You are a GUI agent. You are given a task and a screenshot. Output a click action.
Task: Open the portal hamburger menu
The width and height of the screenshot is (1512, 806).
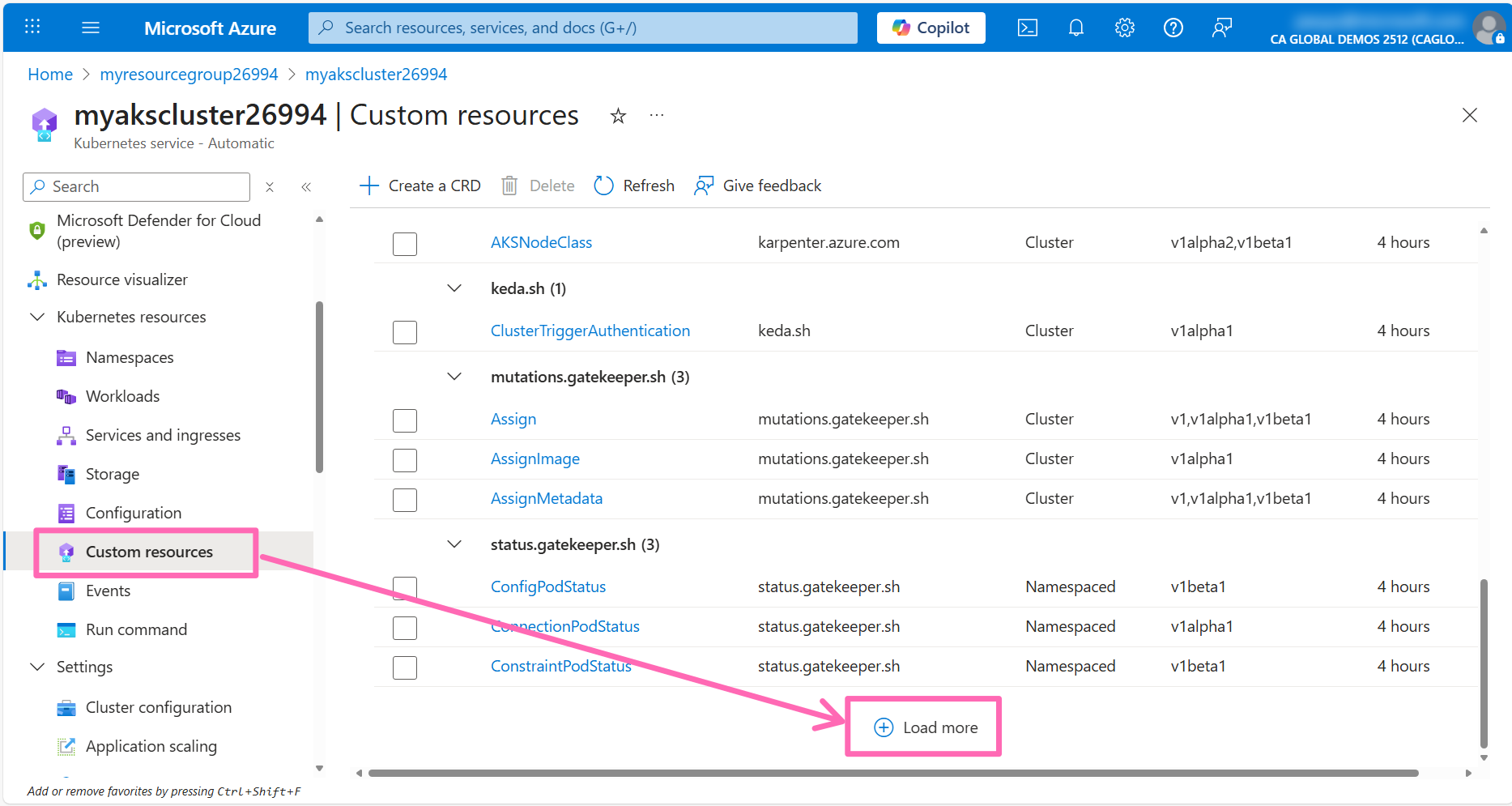(x=91, y=27)
